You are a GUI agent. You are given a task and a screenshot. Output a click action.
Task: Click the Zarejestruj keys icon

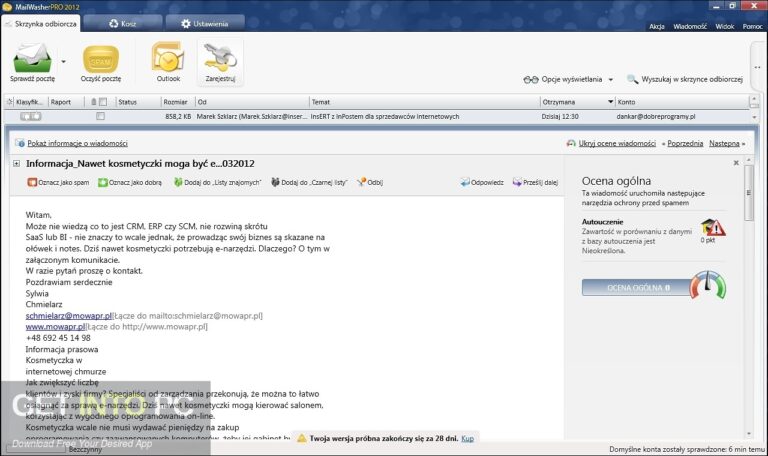[x=220, y=57]
